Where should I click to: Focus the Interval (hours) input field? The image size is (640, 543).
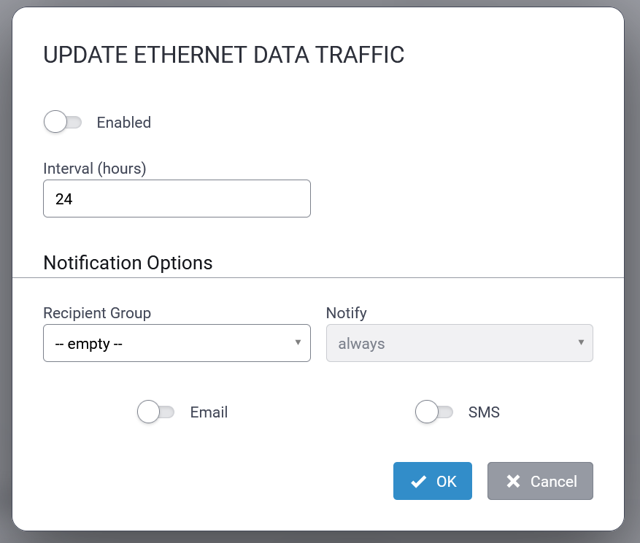(177, 199)
